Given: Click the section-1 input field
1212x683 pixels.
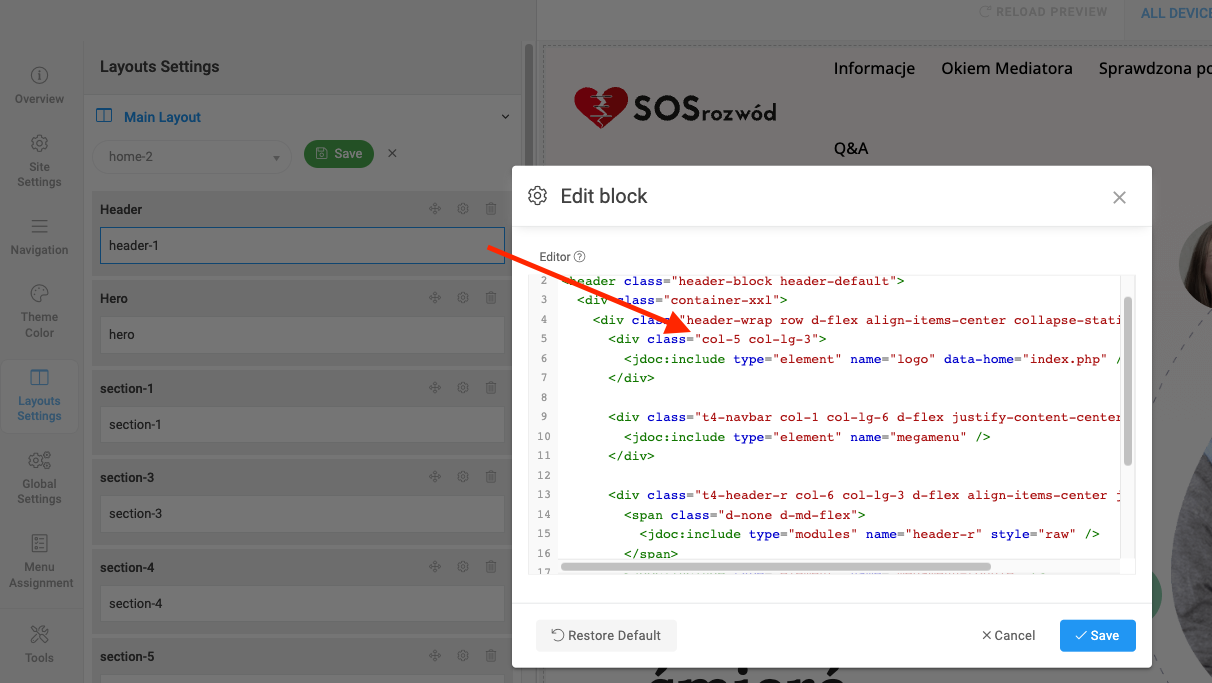Looking at the screenshot, I should click(x=302, y=424).
